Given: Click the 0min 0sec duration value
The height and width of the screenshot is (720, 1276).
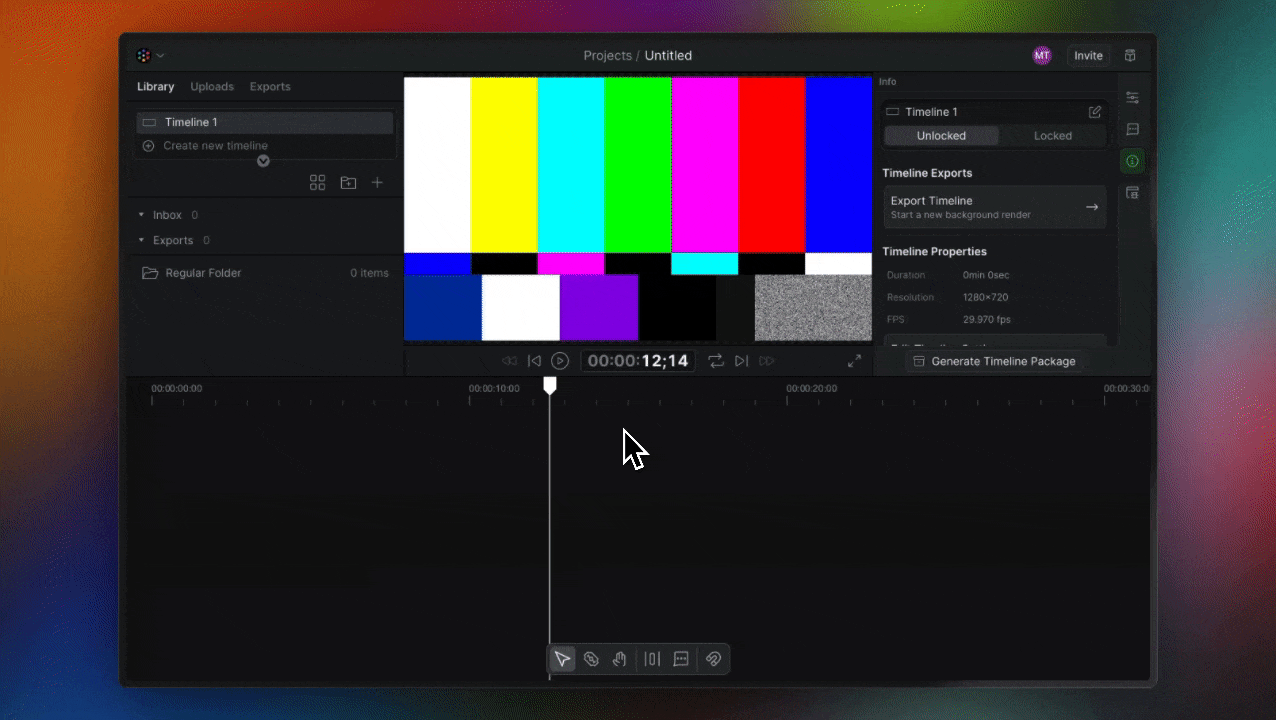Looking at the screenshot, I should click(987, 275).
